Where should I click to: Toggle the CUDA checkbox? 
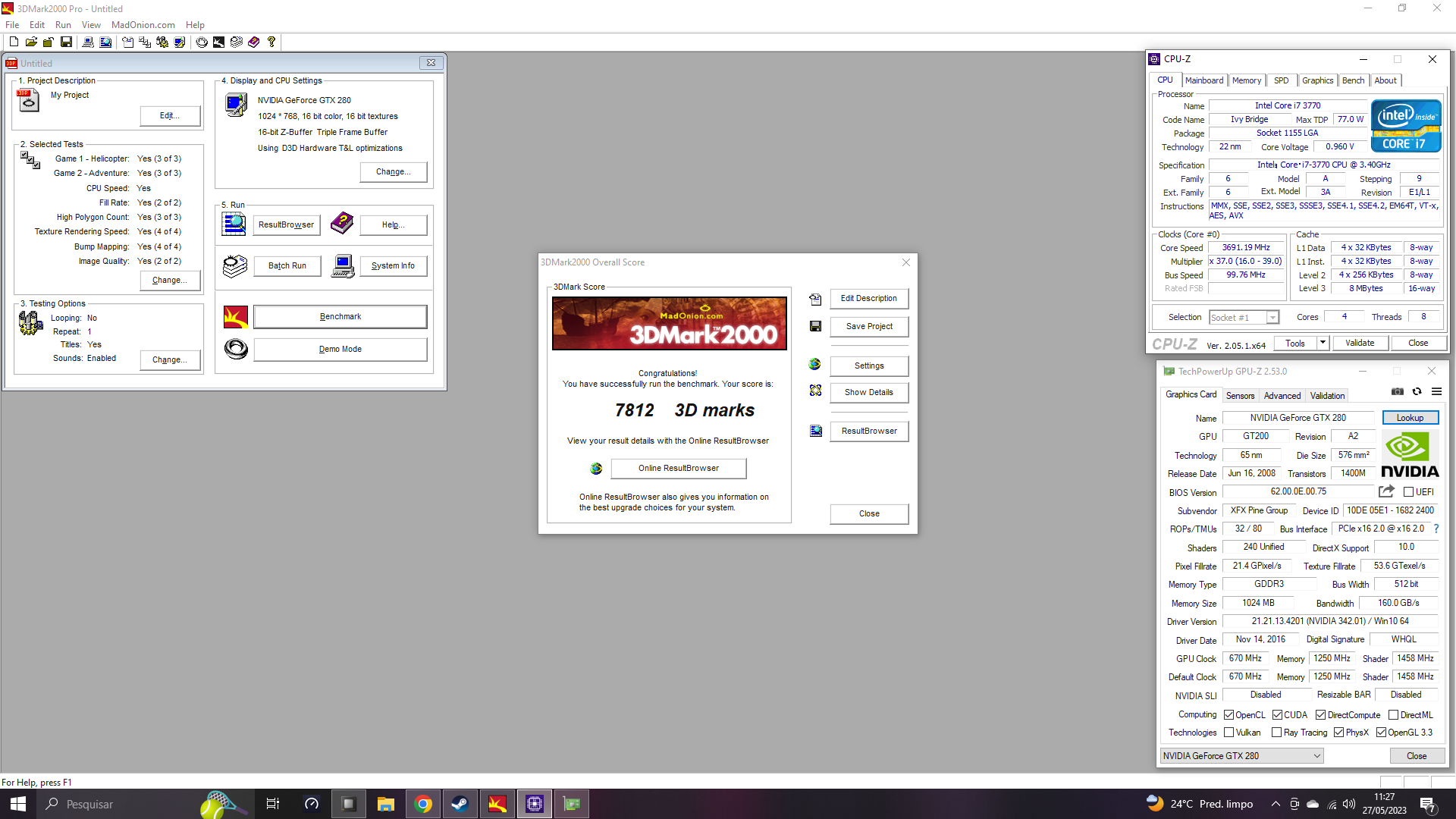(1277, 715)
